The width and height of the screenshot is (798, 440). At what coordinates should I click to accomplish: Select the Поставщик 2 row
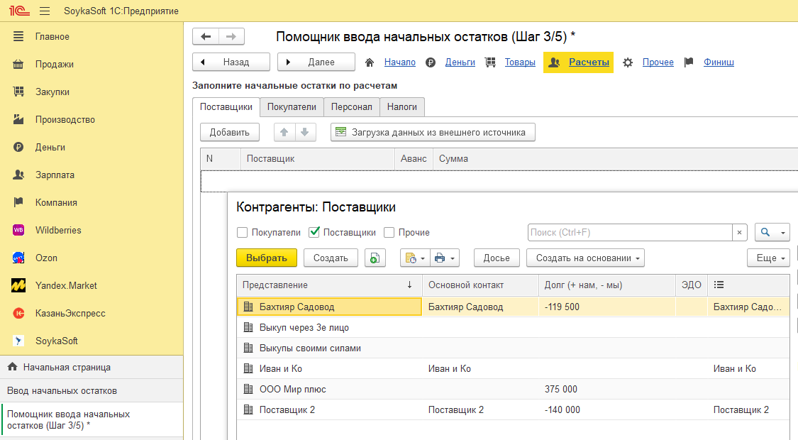pos(513,409)
